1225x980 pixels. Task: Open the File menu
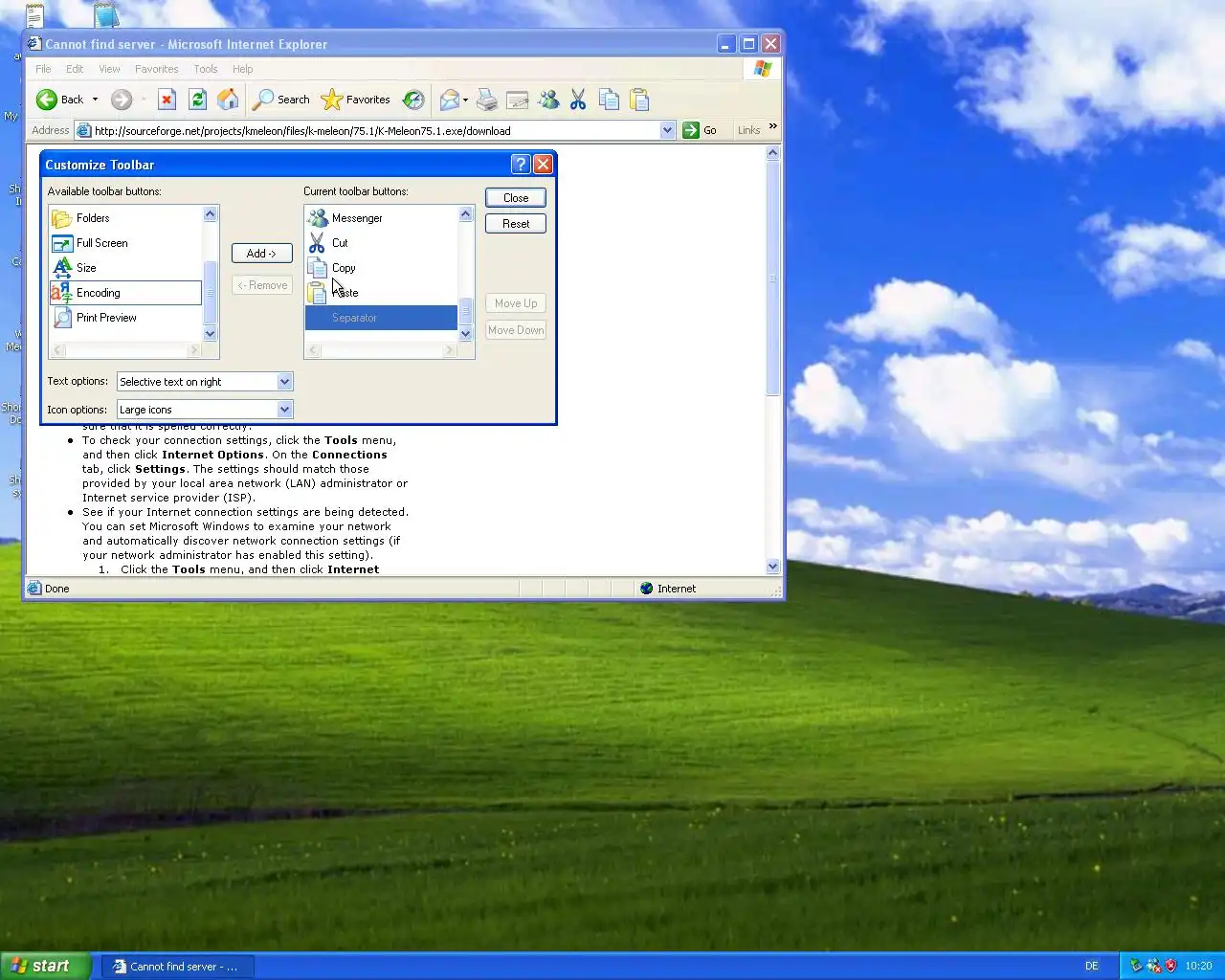pyautogui.click(x=43, y=69)
